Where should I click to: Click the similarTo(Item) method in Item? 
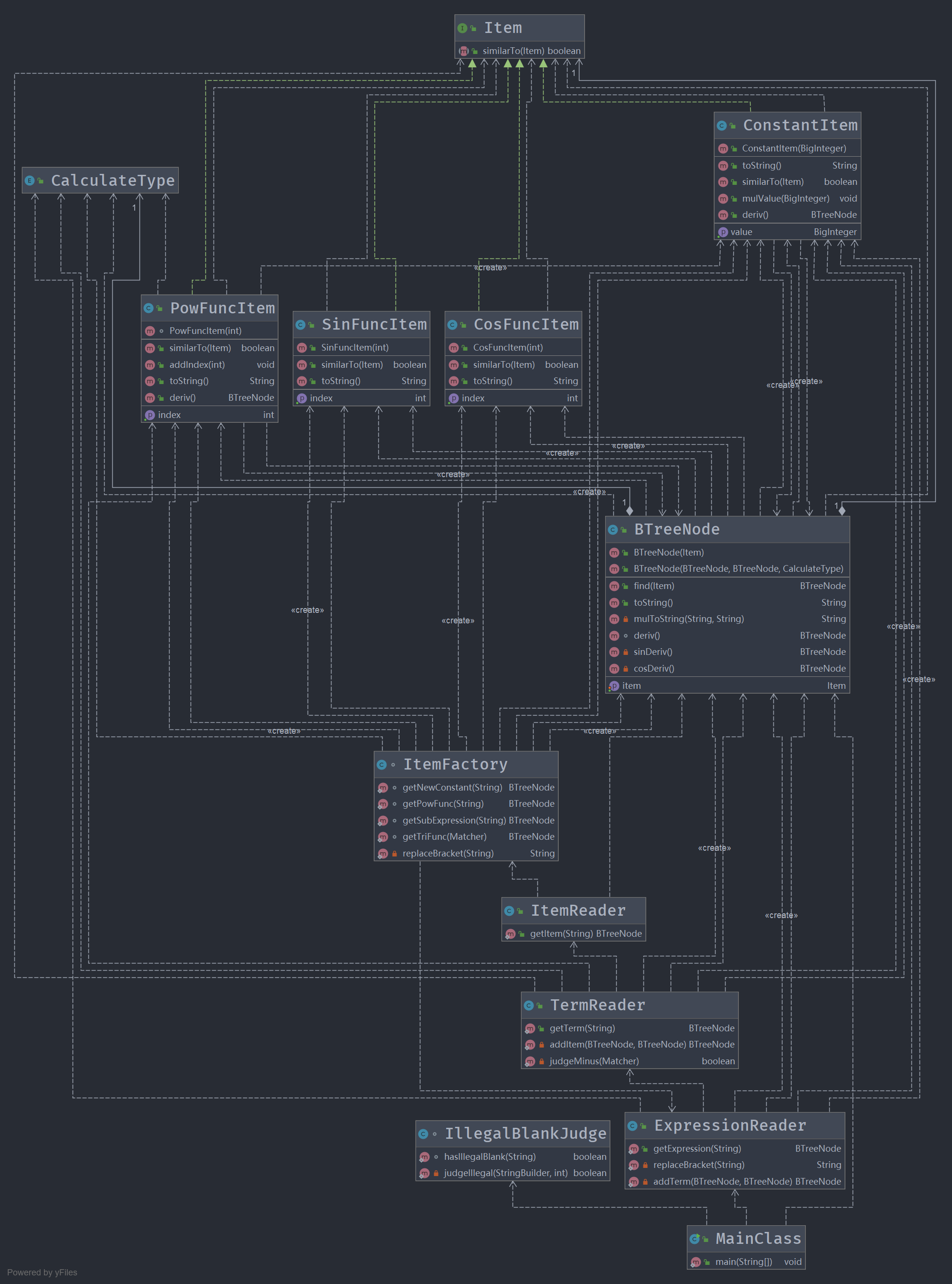[513, 51]
